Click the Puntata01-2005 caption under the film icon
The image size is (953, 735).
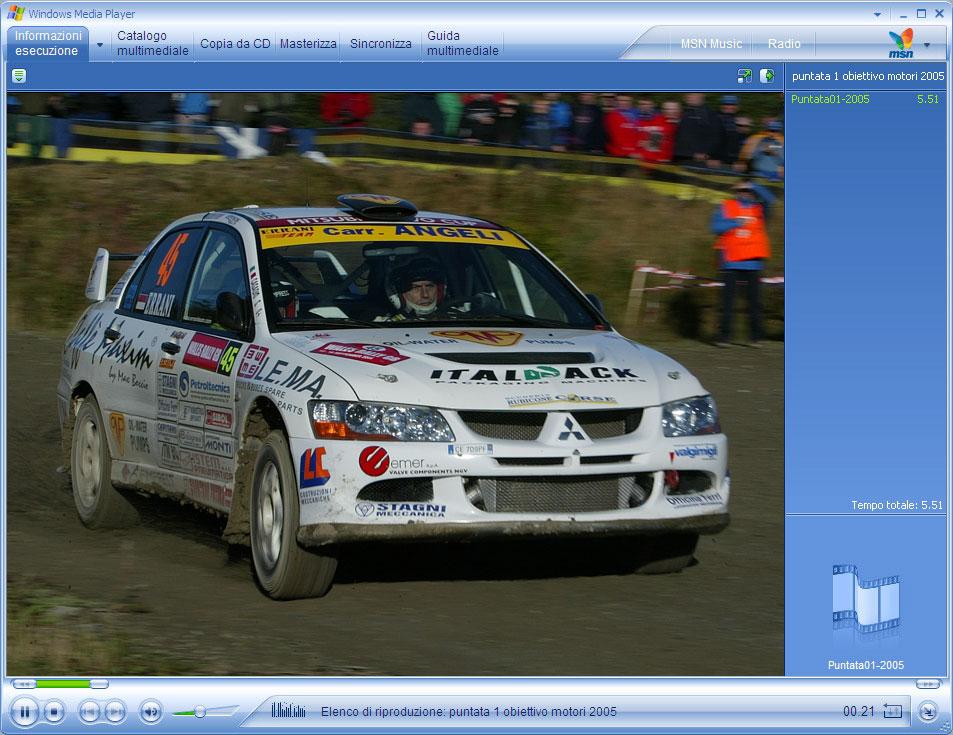click(x=865, y=665)
